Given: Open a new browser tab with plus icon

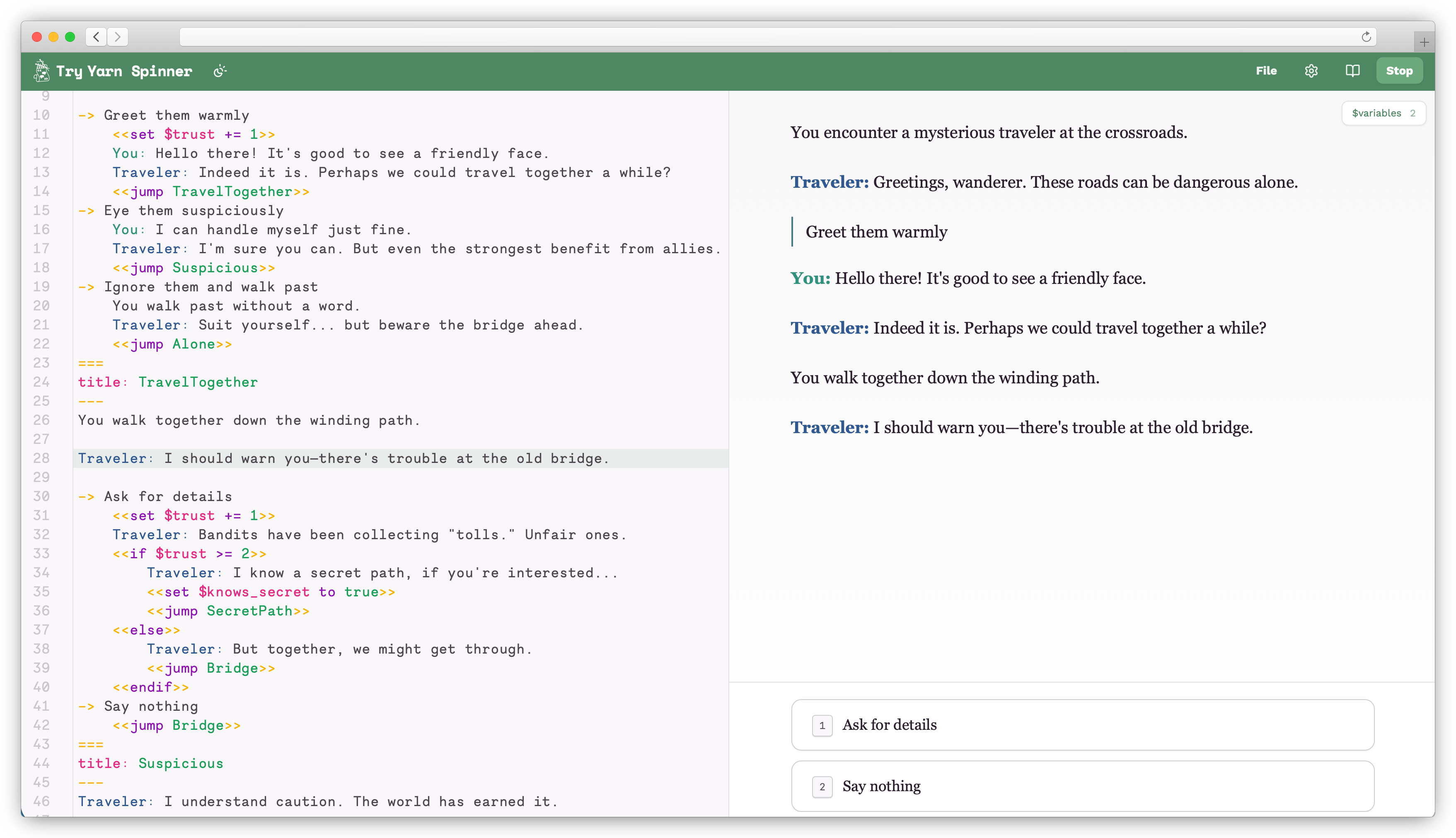Looking at the screenshot, I should click(x=1424, y=42).
